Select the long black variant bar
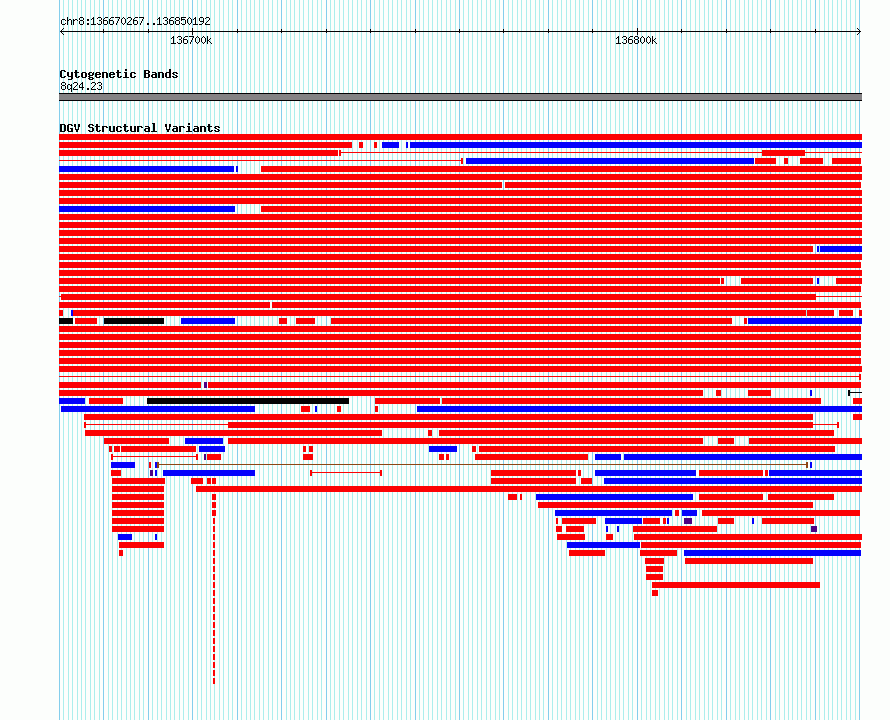Screen dimensions: 890x720 pyautogui.click(x=248, y=401)
